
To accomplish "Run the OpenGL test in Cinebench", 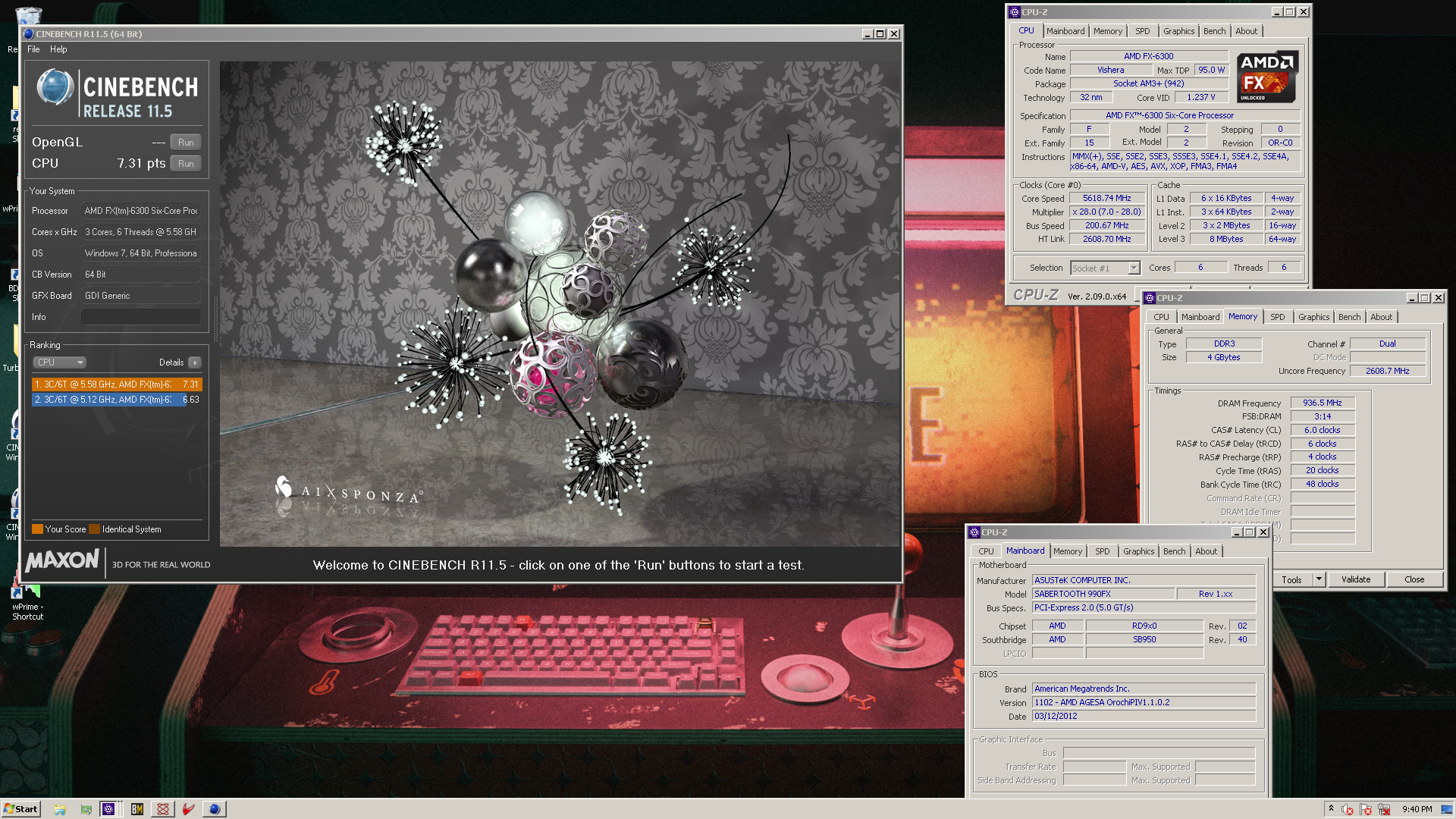I will click(186, 143).
